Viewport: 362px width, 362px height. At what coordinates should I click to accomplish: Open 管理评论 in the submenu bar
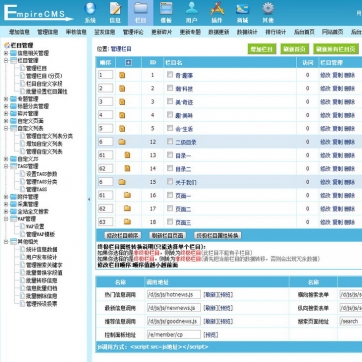(133, 32)
